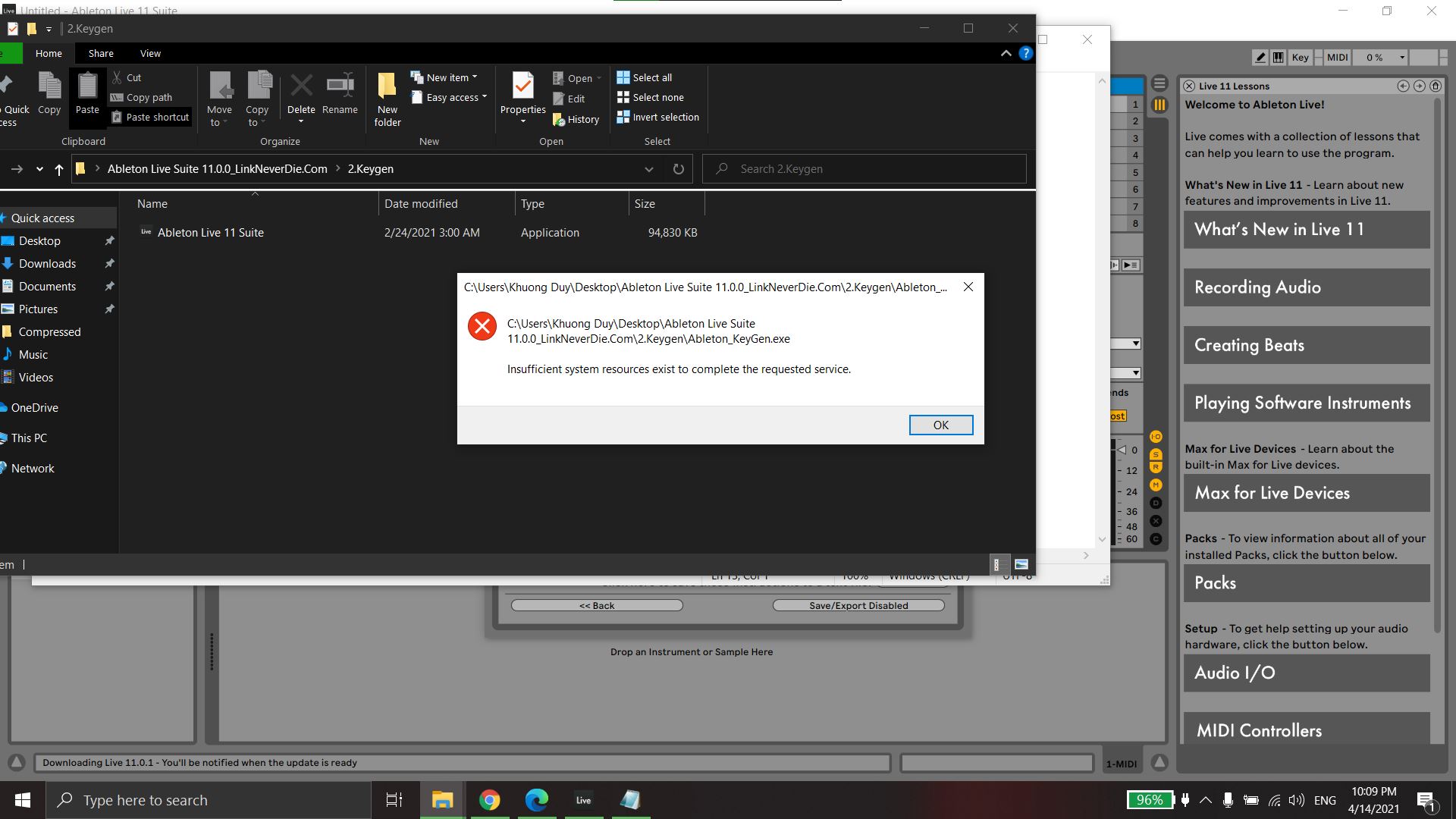Open Microsoft Edge from the taskbar

(x=537, y=800)
